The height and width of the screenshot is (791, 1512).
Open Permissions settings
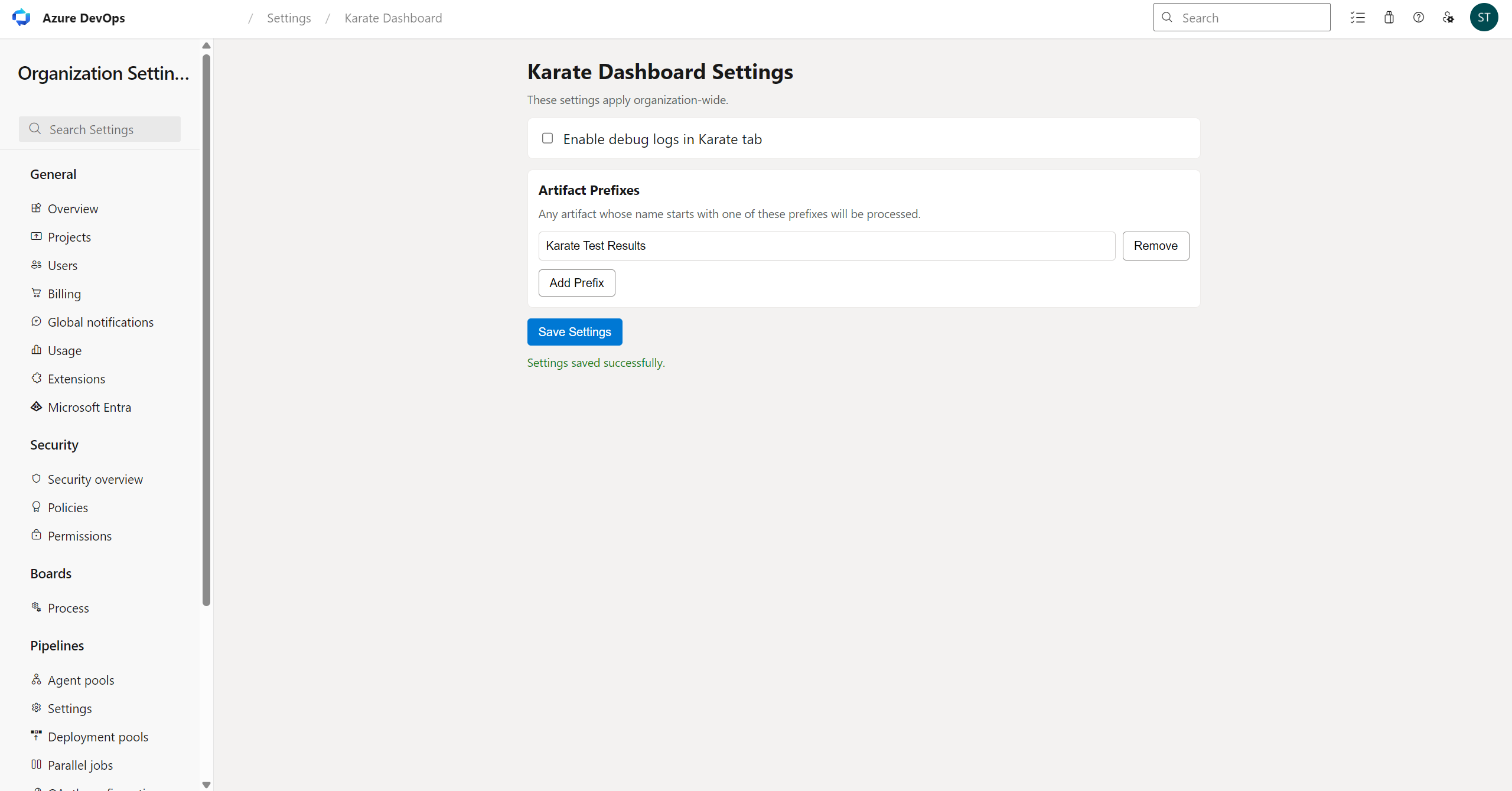80,536
